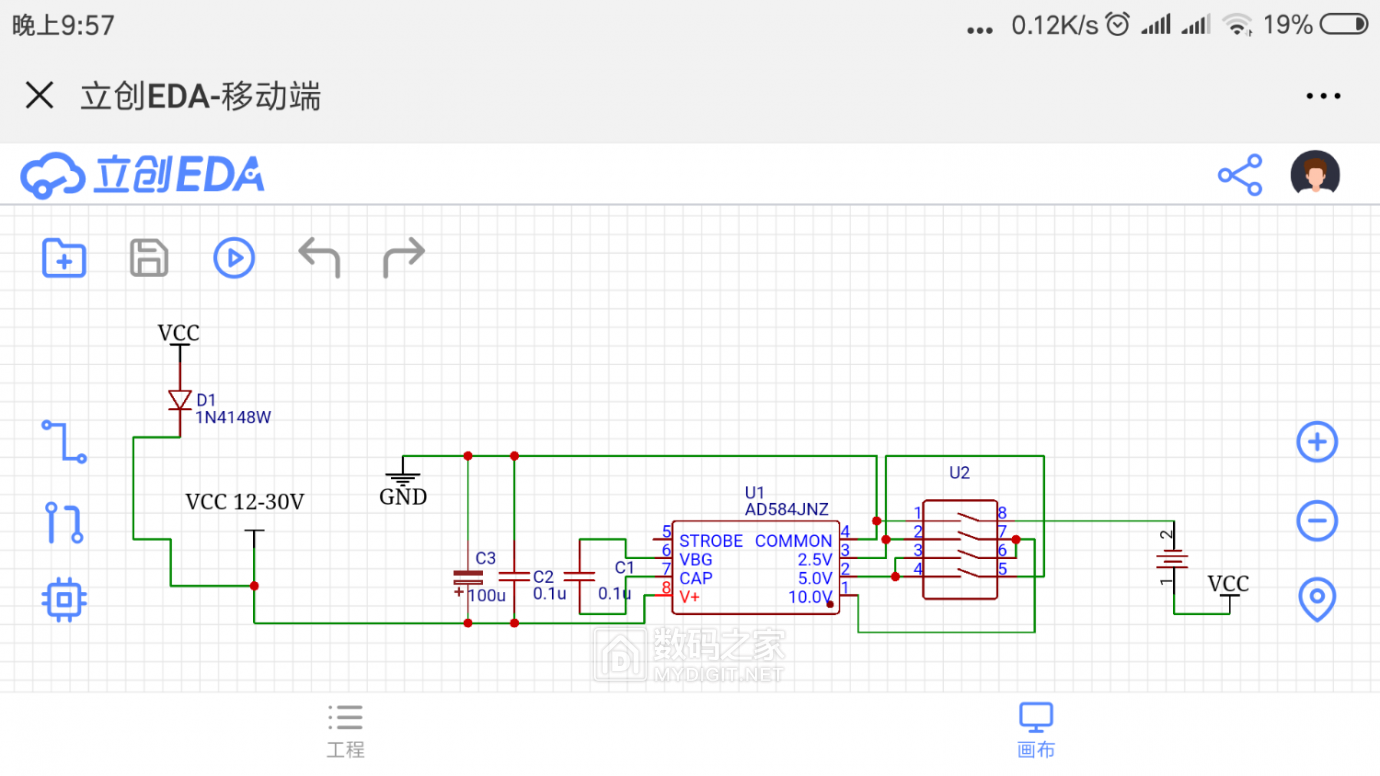
Task: Tap the battery percentage in status bar
Action: pos(1288,25)
